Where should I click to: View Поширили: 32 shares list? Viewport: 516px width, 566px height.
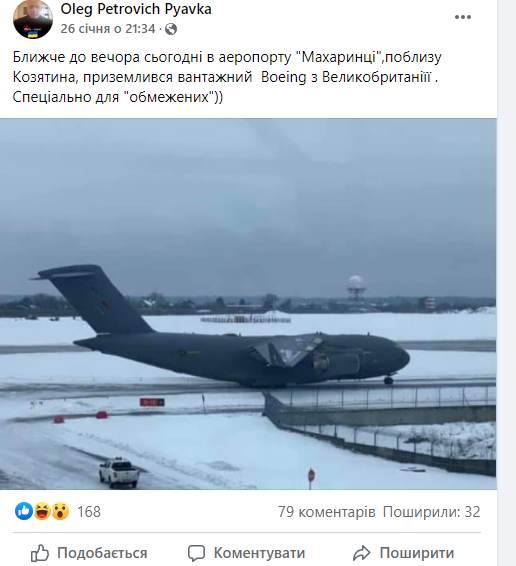pyautogui.click(x=432, y=511)
